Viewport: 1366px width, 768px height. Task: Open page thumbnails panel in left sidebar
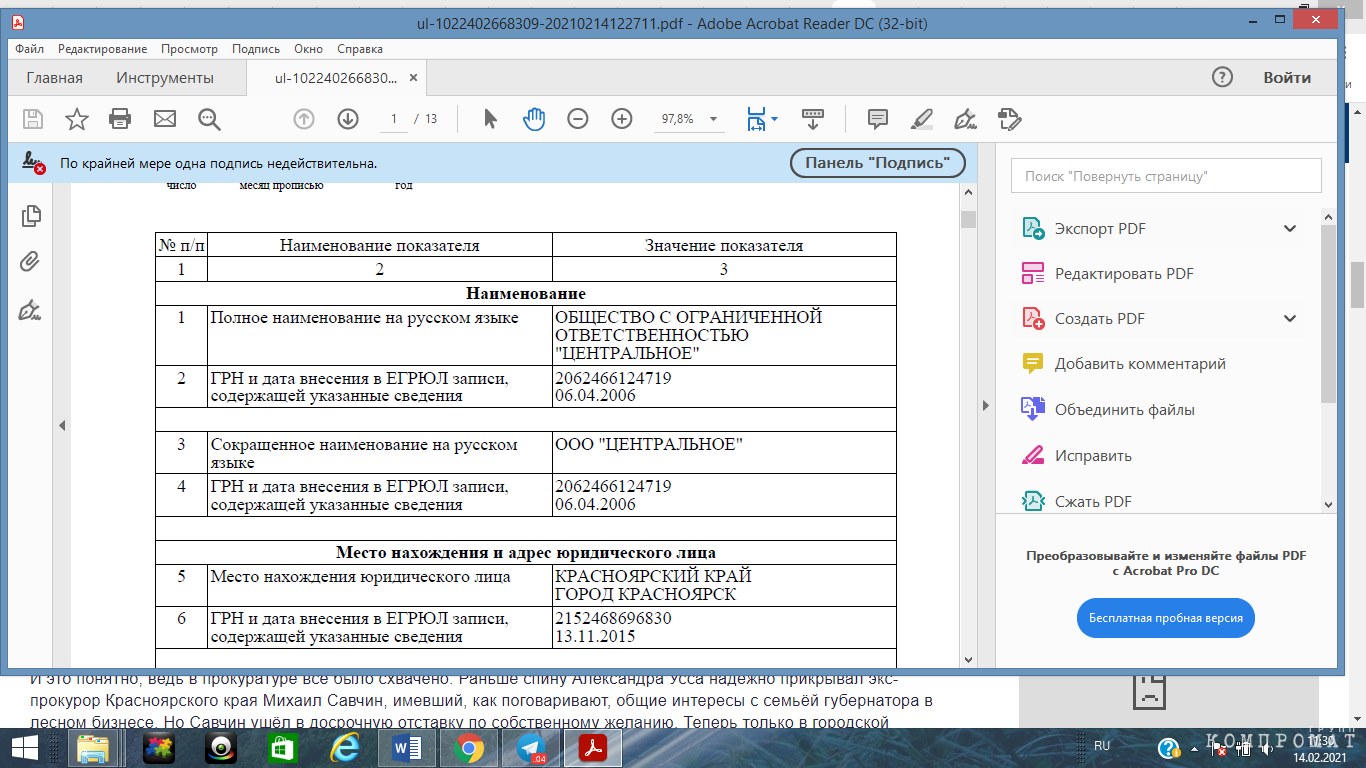30,215
